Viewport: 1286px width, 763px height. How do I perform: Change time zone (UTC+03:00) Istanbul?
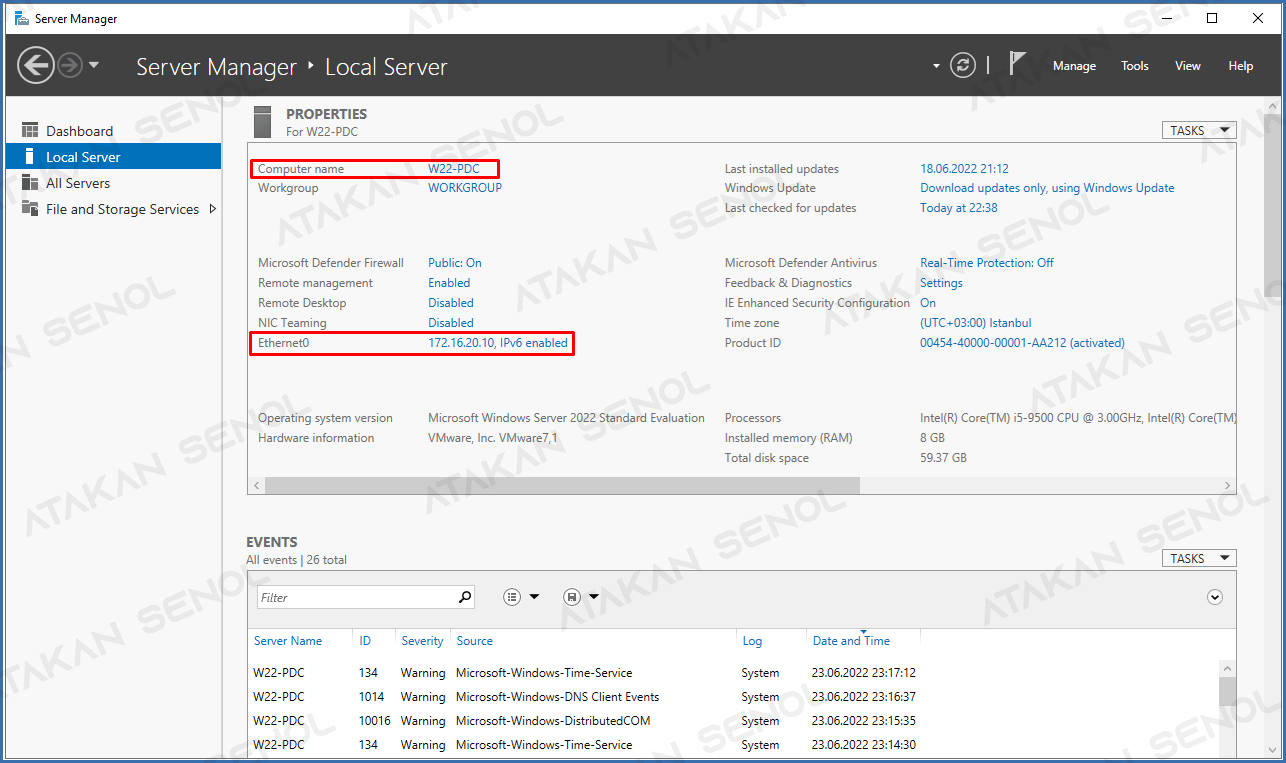[x=975, y=323]
